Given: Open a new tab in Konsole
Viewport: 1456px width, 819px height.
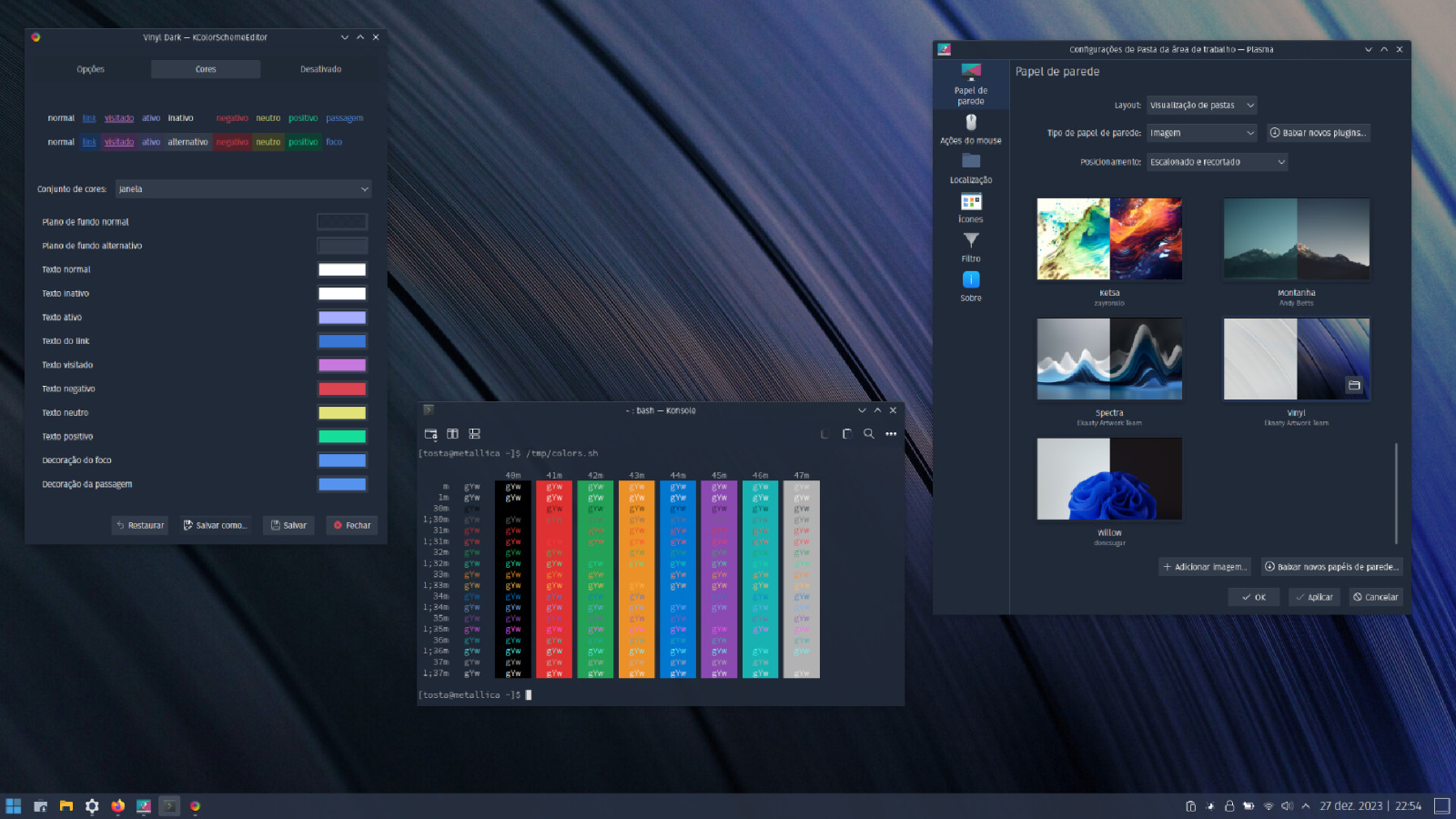Looking at the screenshot, I should click(x=430, y=434).
